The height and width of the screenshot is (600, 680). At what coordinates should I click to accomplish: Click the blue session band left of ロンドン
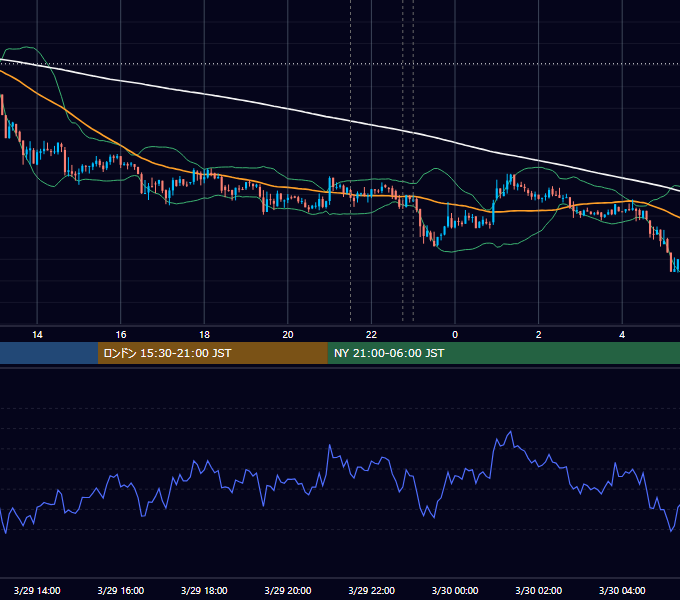coord(49,353)
